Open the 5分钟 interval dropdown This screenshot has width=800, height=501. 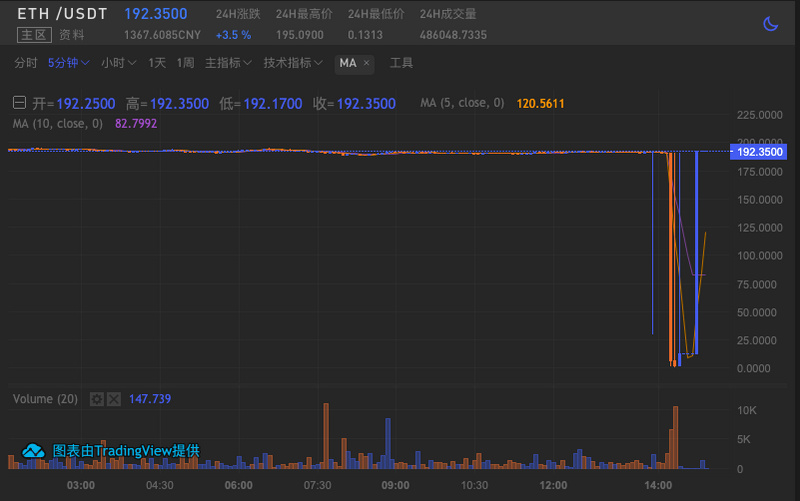pyautogui.click(x=68, y=63)
